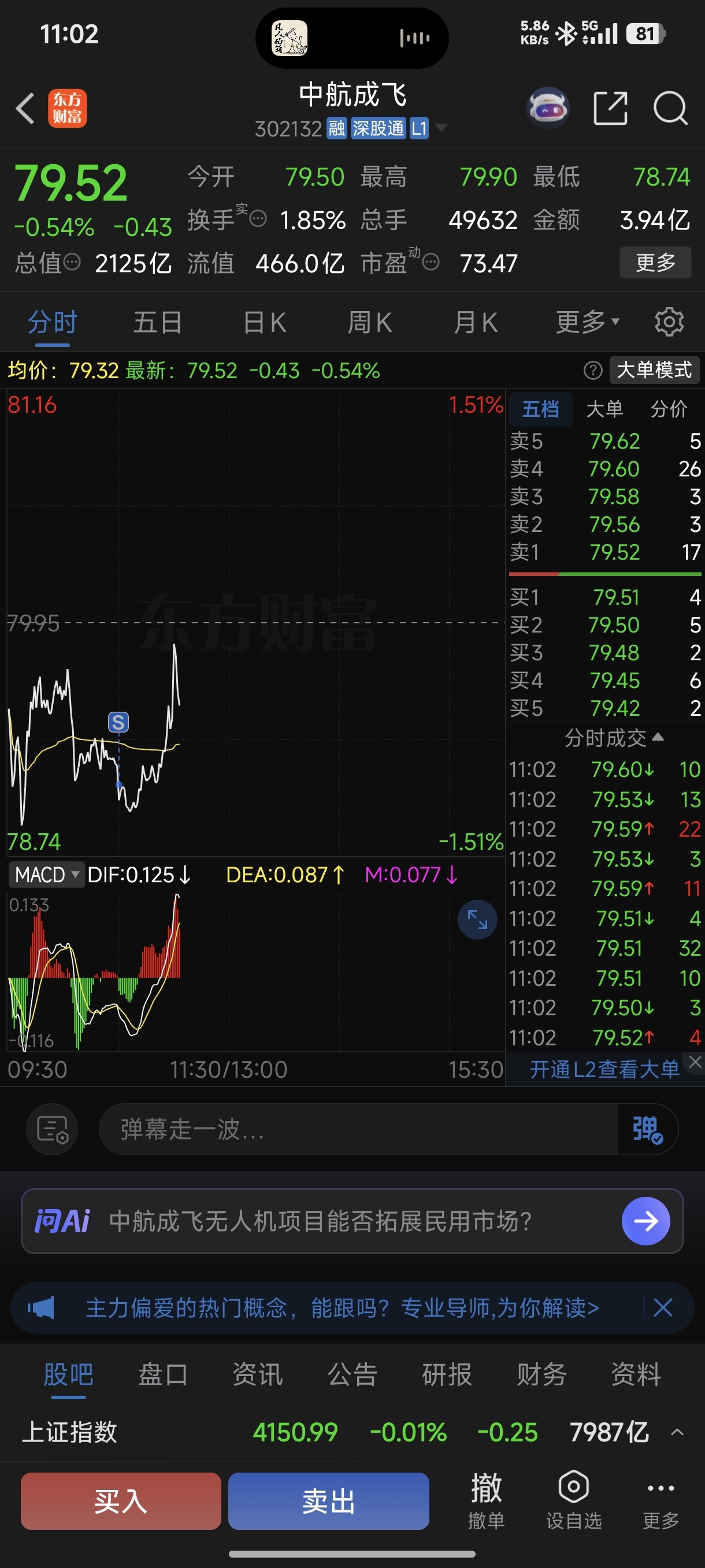
Task: Open the 资讯 tab
Action: 257,1374
